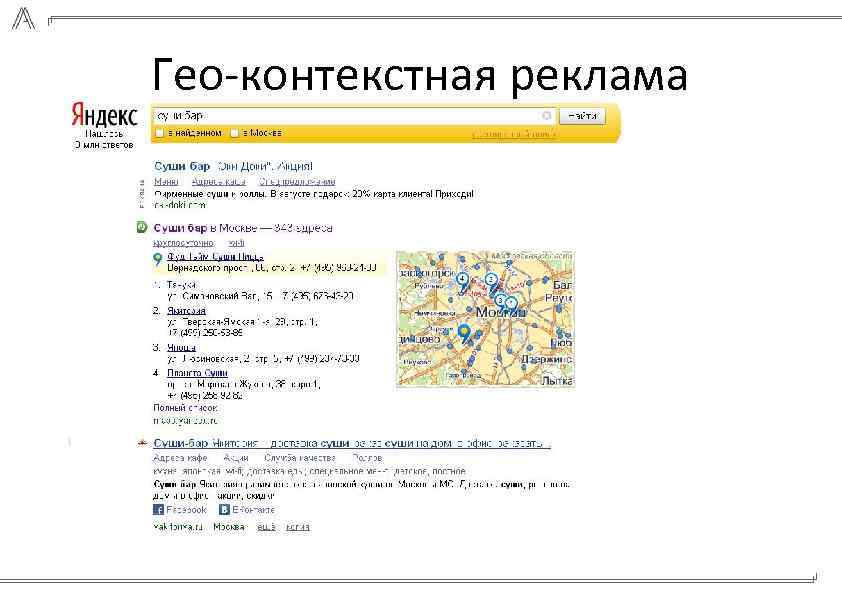Image resolution: width=842 pixels, height=595 pixels.
Task: Open the 'копия' cached copy link
Action: (x=297, y=527)
